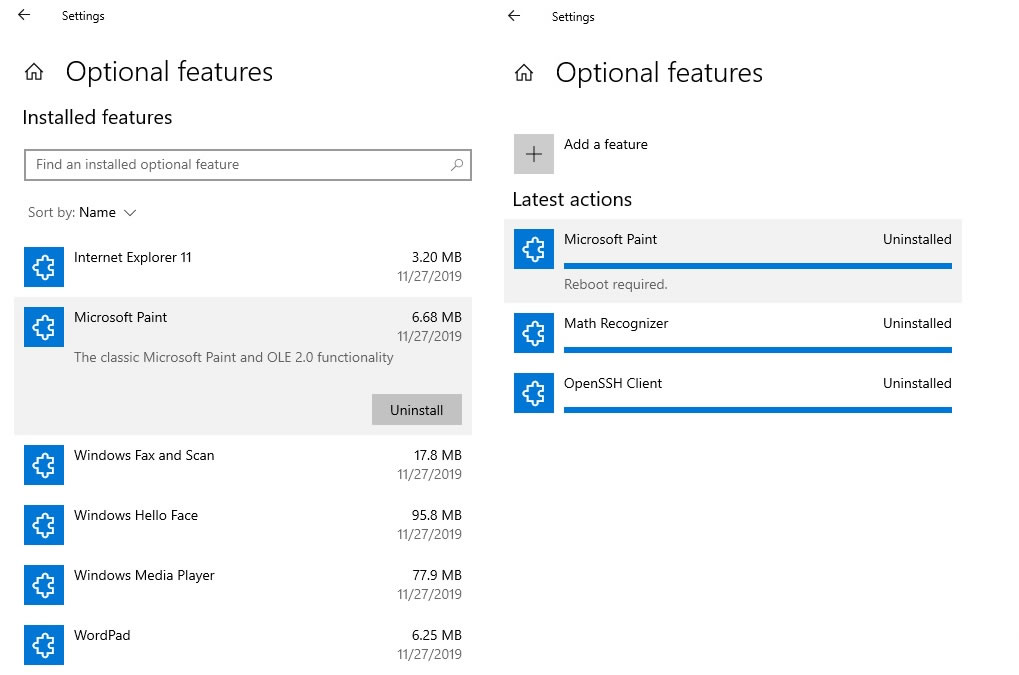The image size is (1019, 675).
Task: Click the WordPad feature icon
Action: point(44,645)
